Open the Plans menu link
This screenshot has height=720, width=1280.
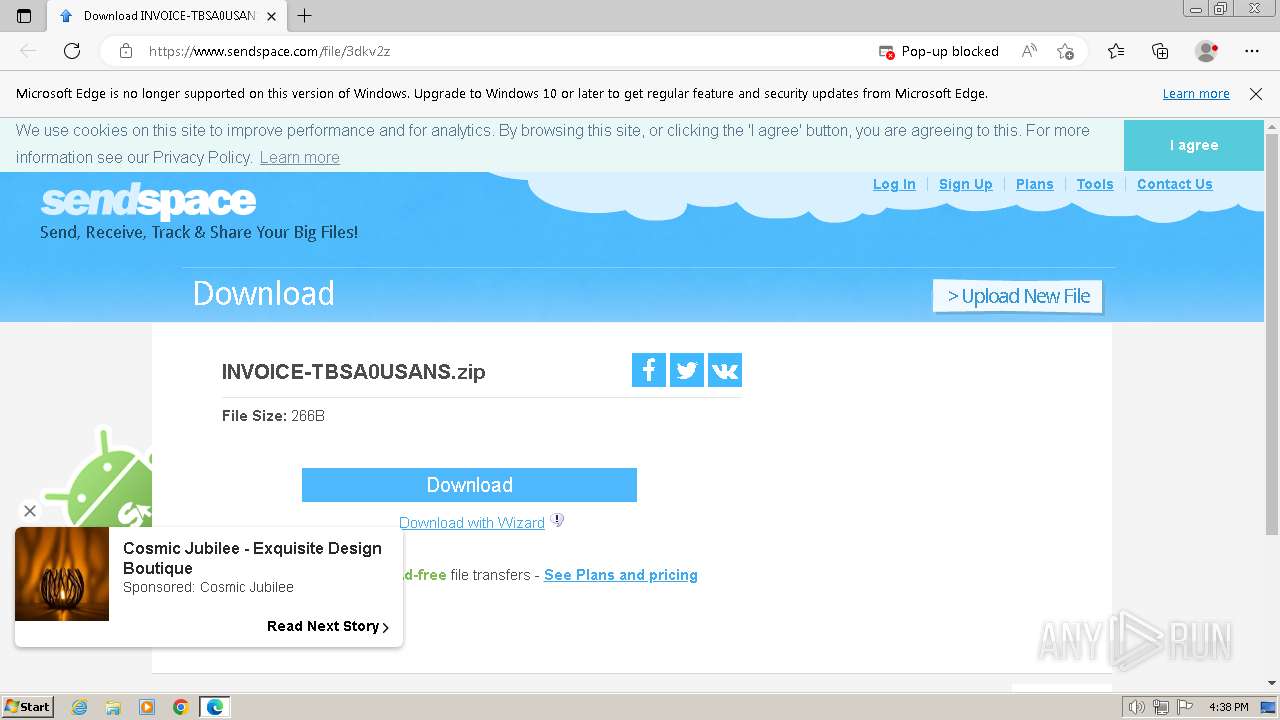(x=1034, y=184)
